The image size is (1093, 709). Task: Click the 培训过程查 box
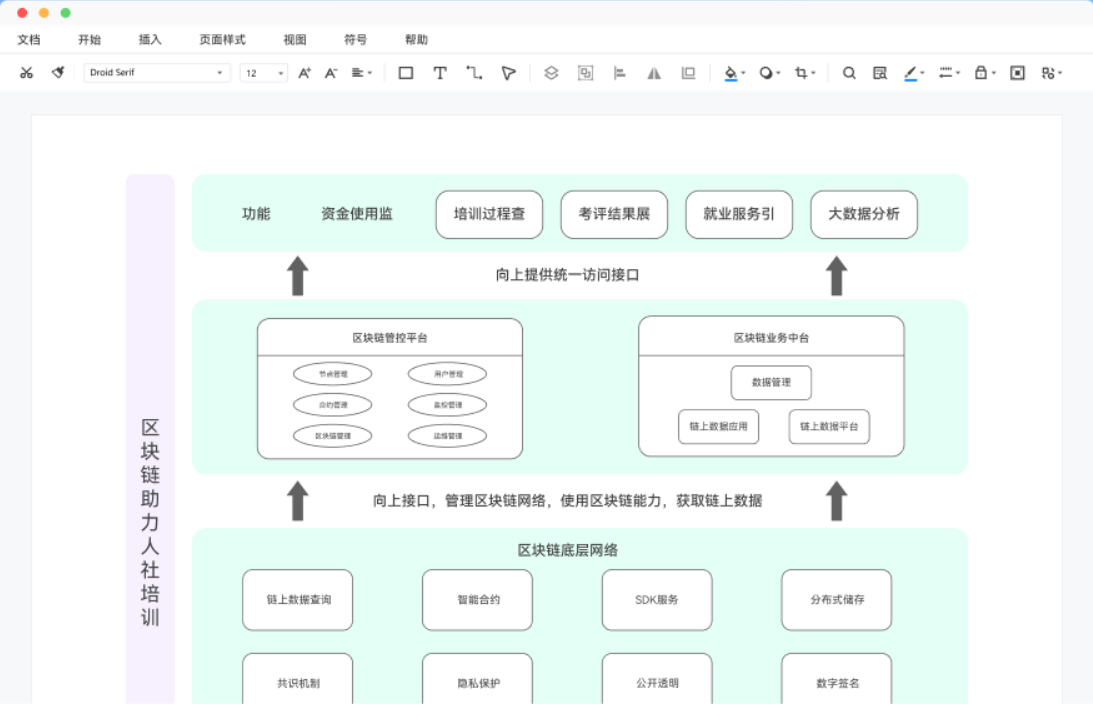tap(489, 215)
